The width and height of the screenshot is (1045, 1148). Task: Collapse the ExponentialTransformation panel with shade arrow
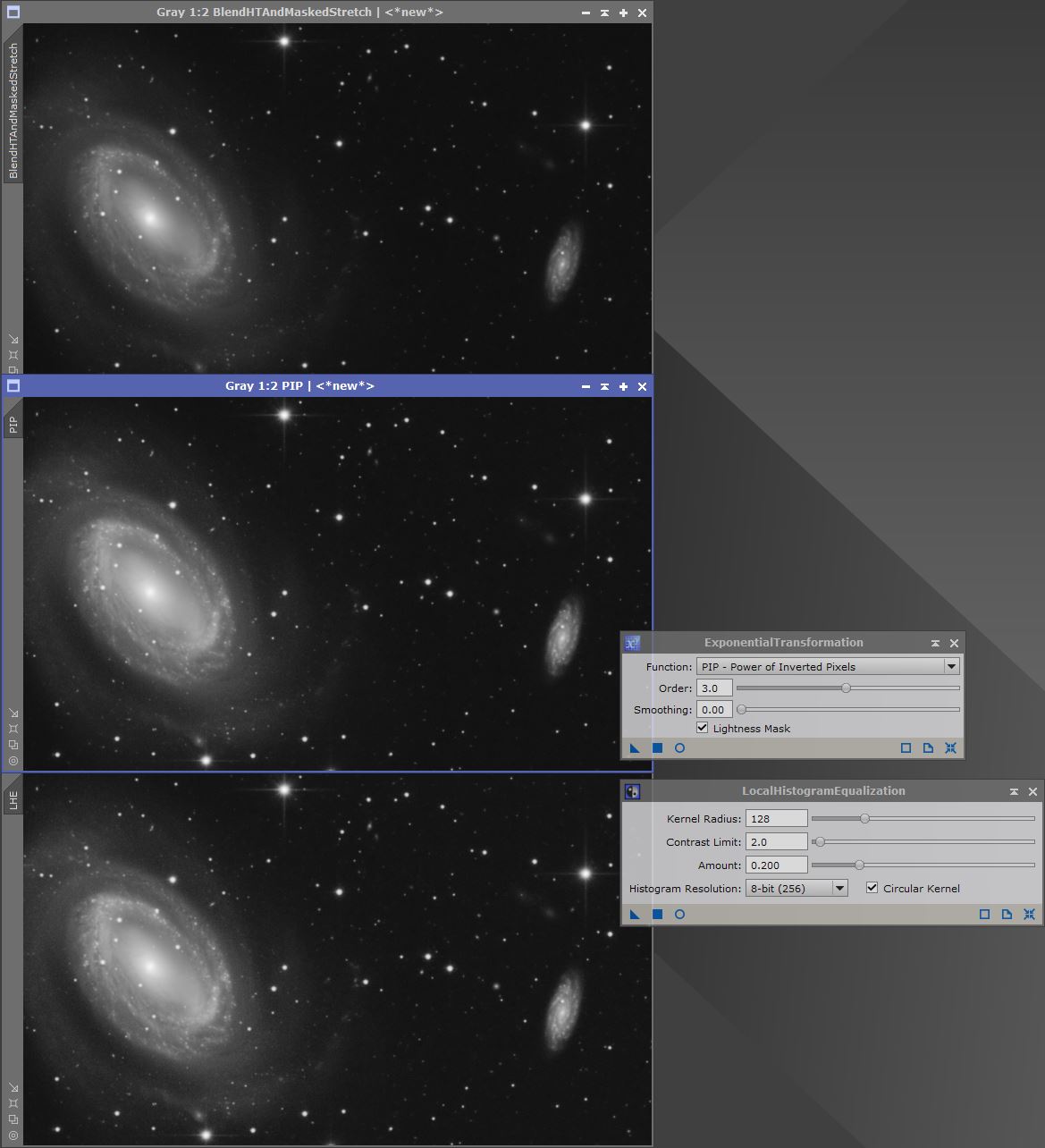(x=935, y=643)
